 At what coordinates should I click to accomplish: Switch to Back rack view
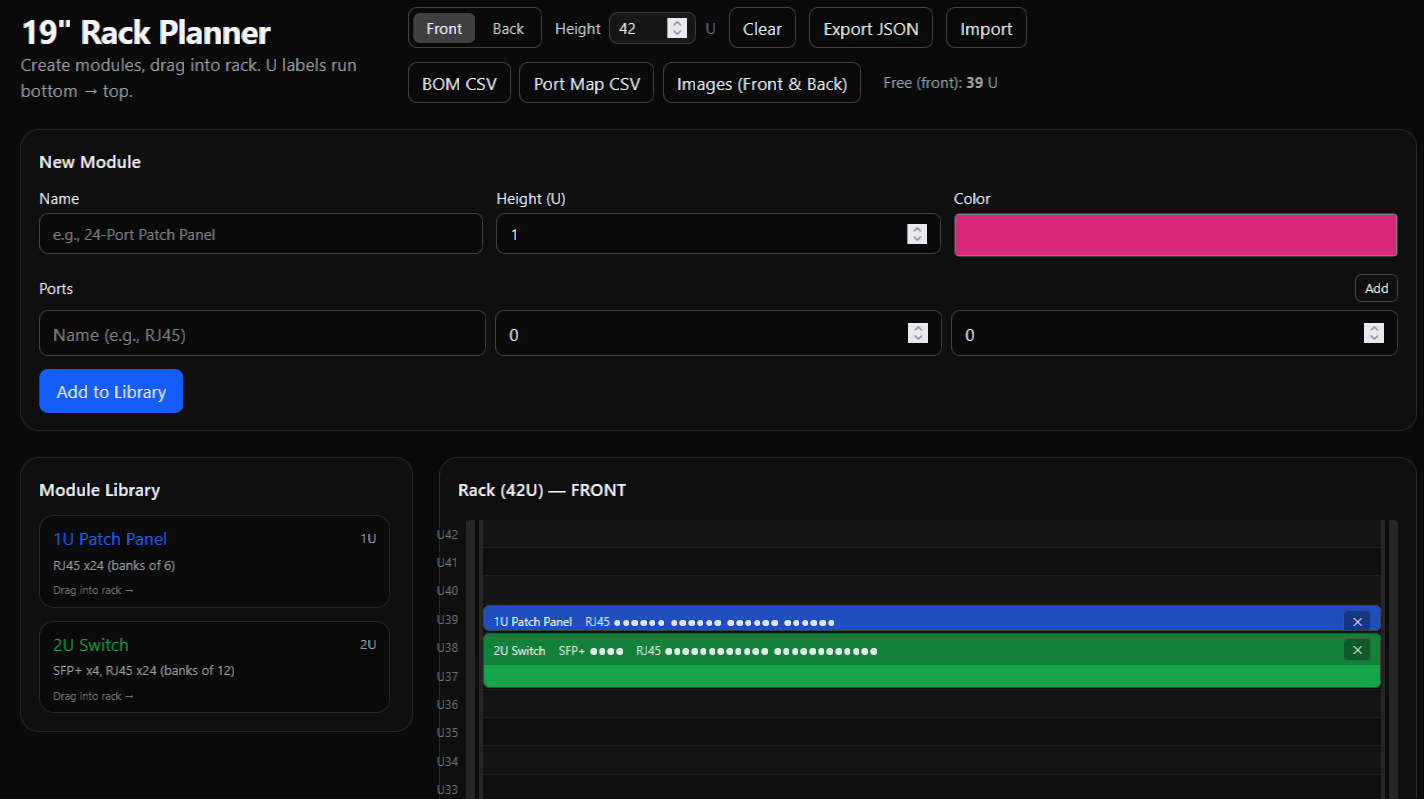coord(508,28)
